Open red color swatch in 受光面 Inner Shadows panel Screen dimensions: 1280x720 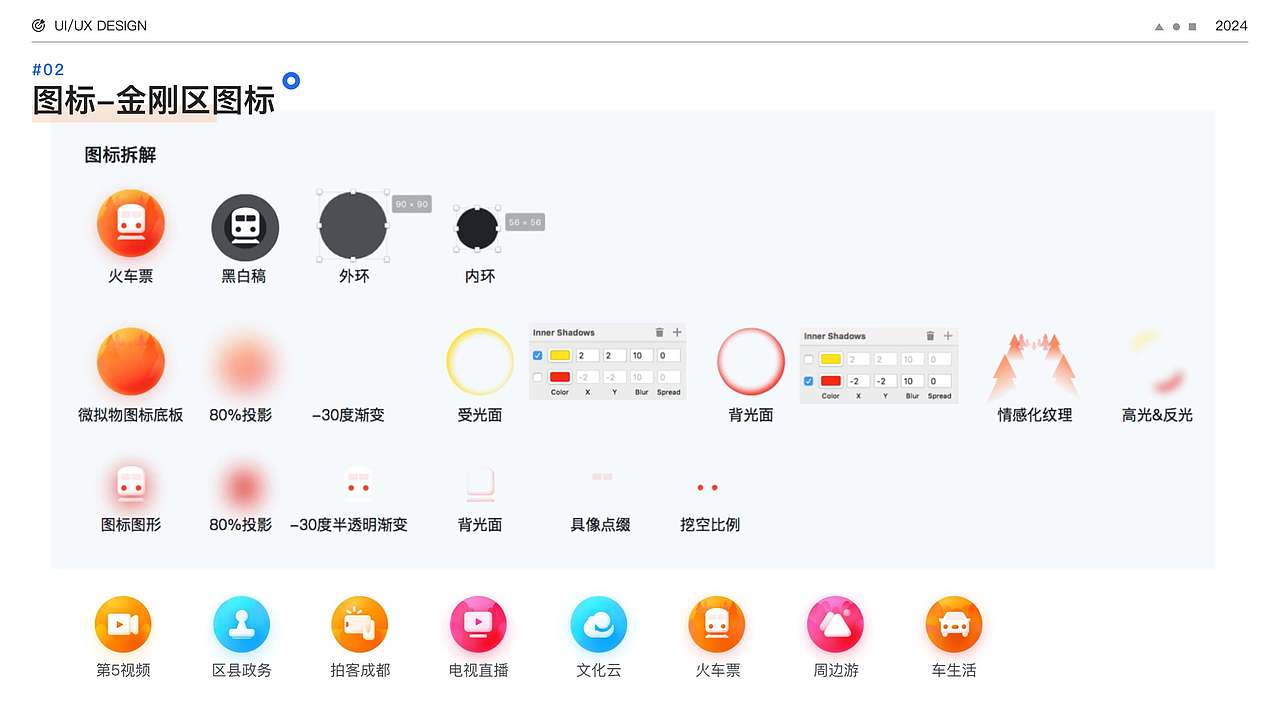560,377
